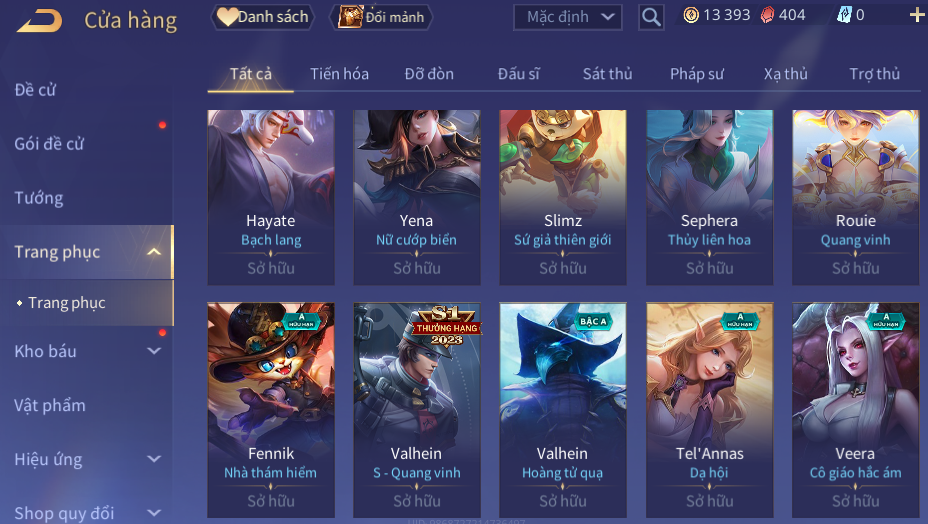The height and width of the screenshot is (524, 928).
Task: Switch to the Sát thủ tab
Action: coord(607,74)
